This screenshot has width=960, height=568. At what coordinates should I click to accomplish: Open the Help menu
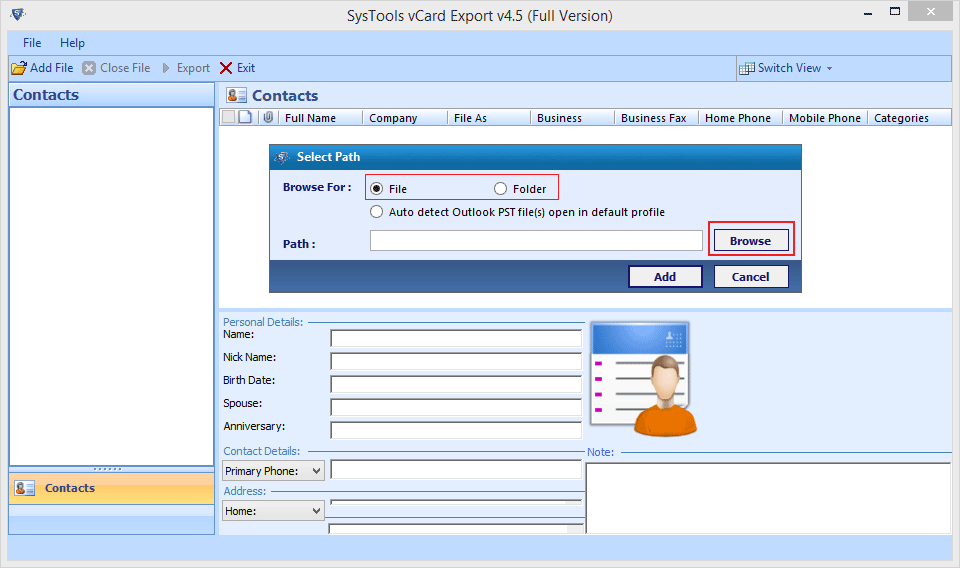[72, 43]
